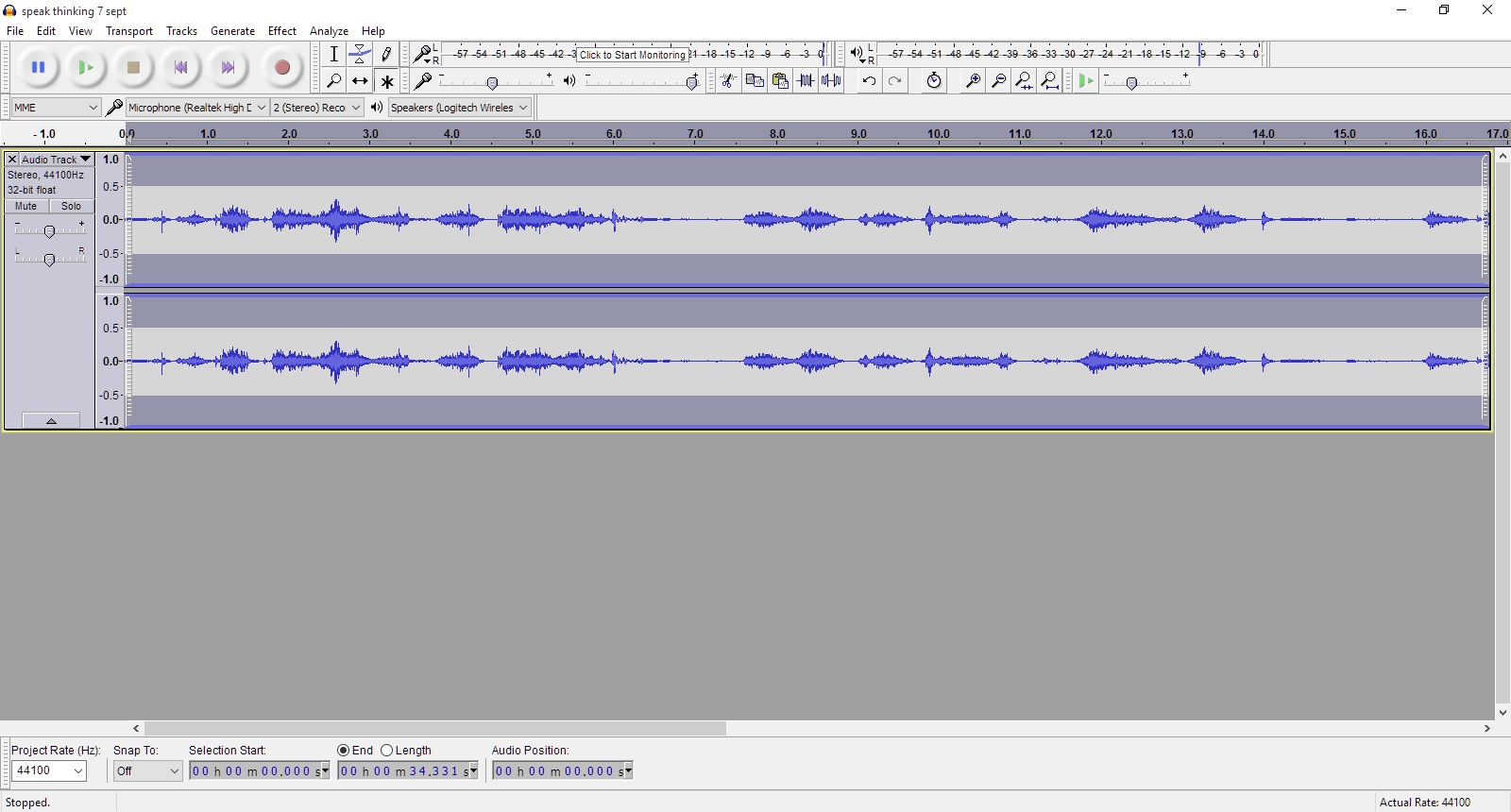Open the Snap To dropdown
Screen dimensions: 1511x812
pyautogui.click(x=147, y=771)
